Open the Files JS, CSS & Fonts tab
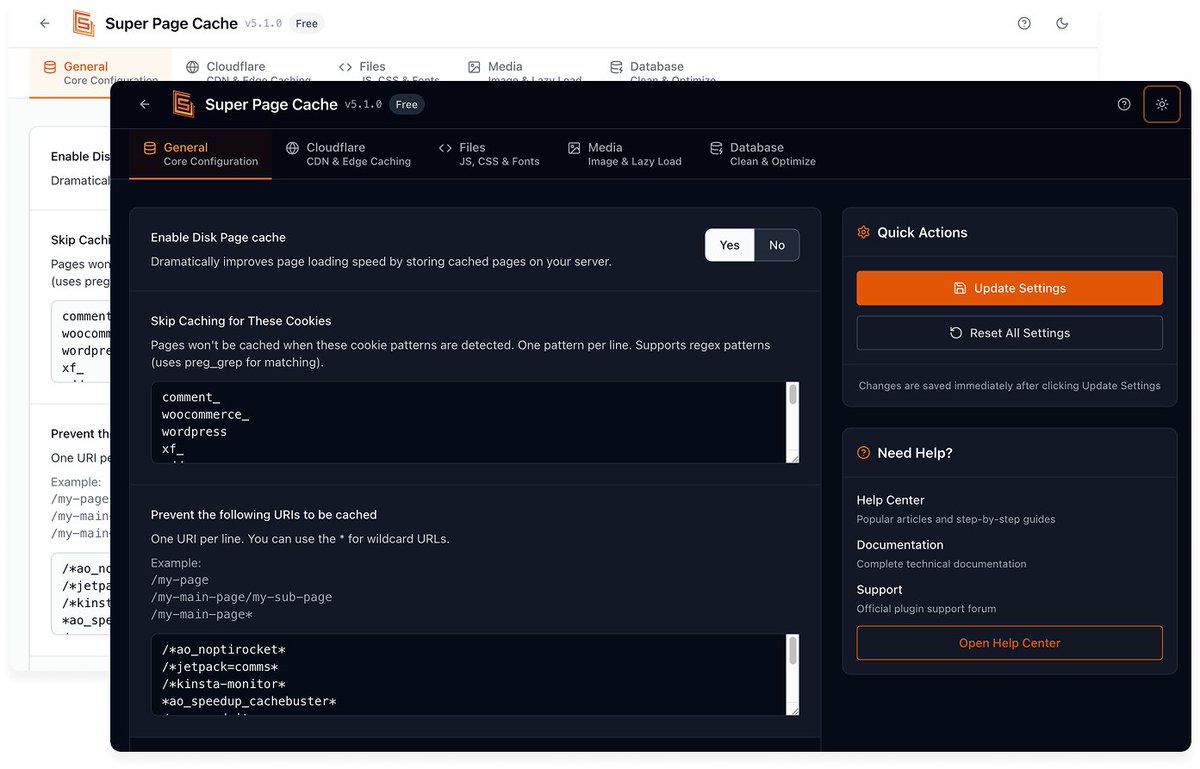The height and width of the screenshot is (769, 1200). 490,153
